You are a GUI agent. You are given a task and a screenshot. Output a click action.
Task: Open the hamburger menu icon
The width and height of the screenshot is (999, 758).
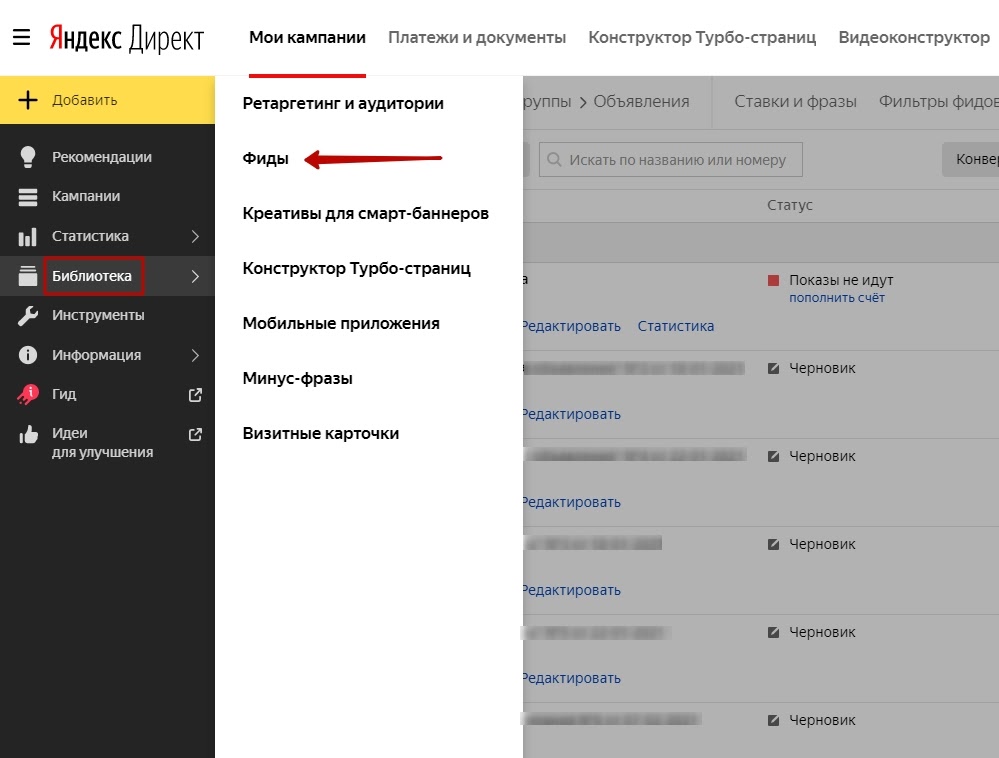click(x=22, y=37)
